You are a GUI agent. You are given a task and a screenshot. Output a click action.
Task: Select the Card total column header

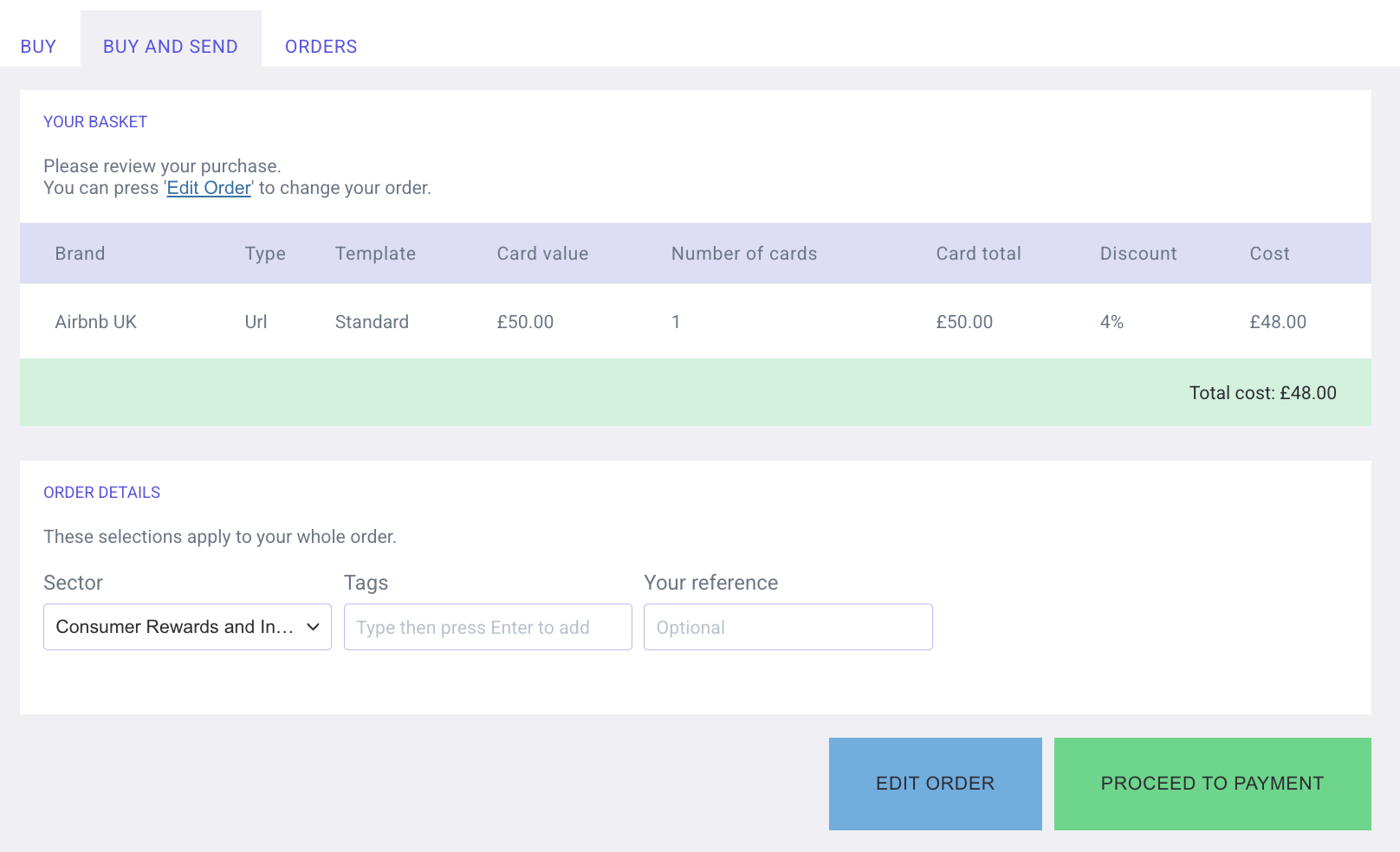tap(978, 254)
